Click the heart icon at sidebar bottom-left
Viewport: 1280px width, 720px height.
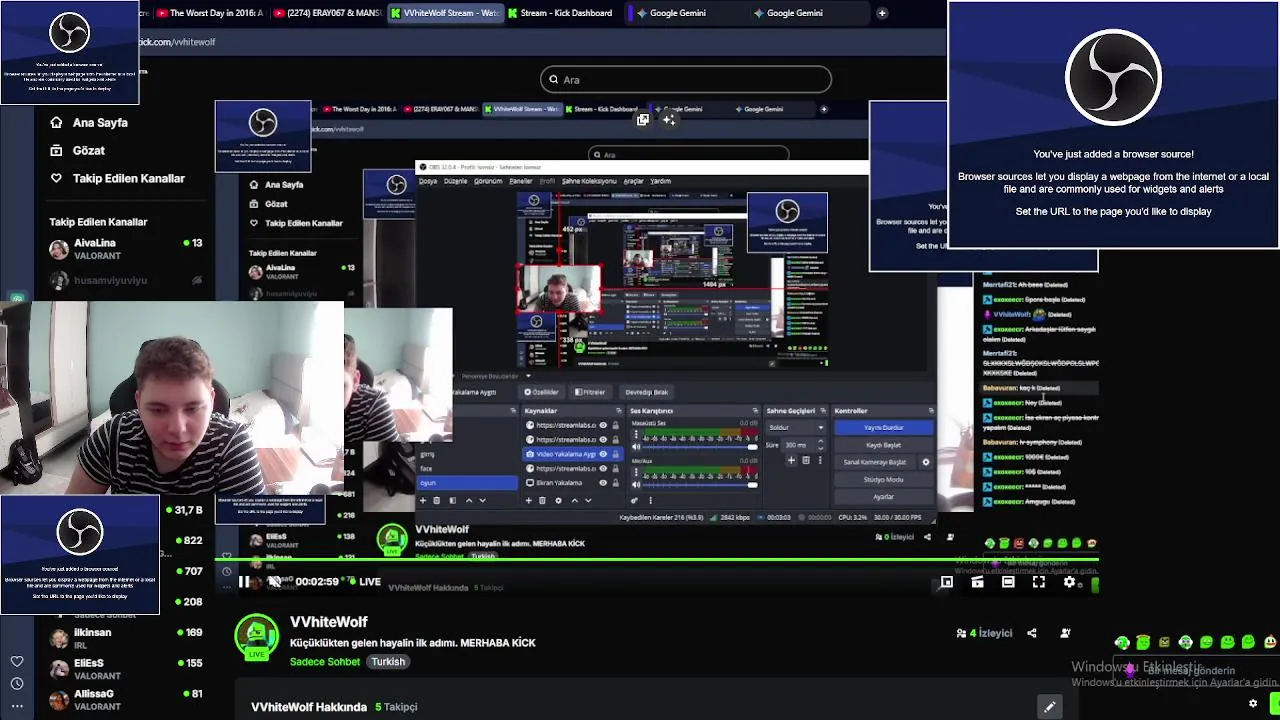(17, 661)
